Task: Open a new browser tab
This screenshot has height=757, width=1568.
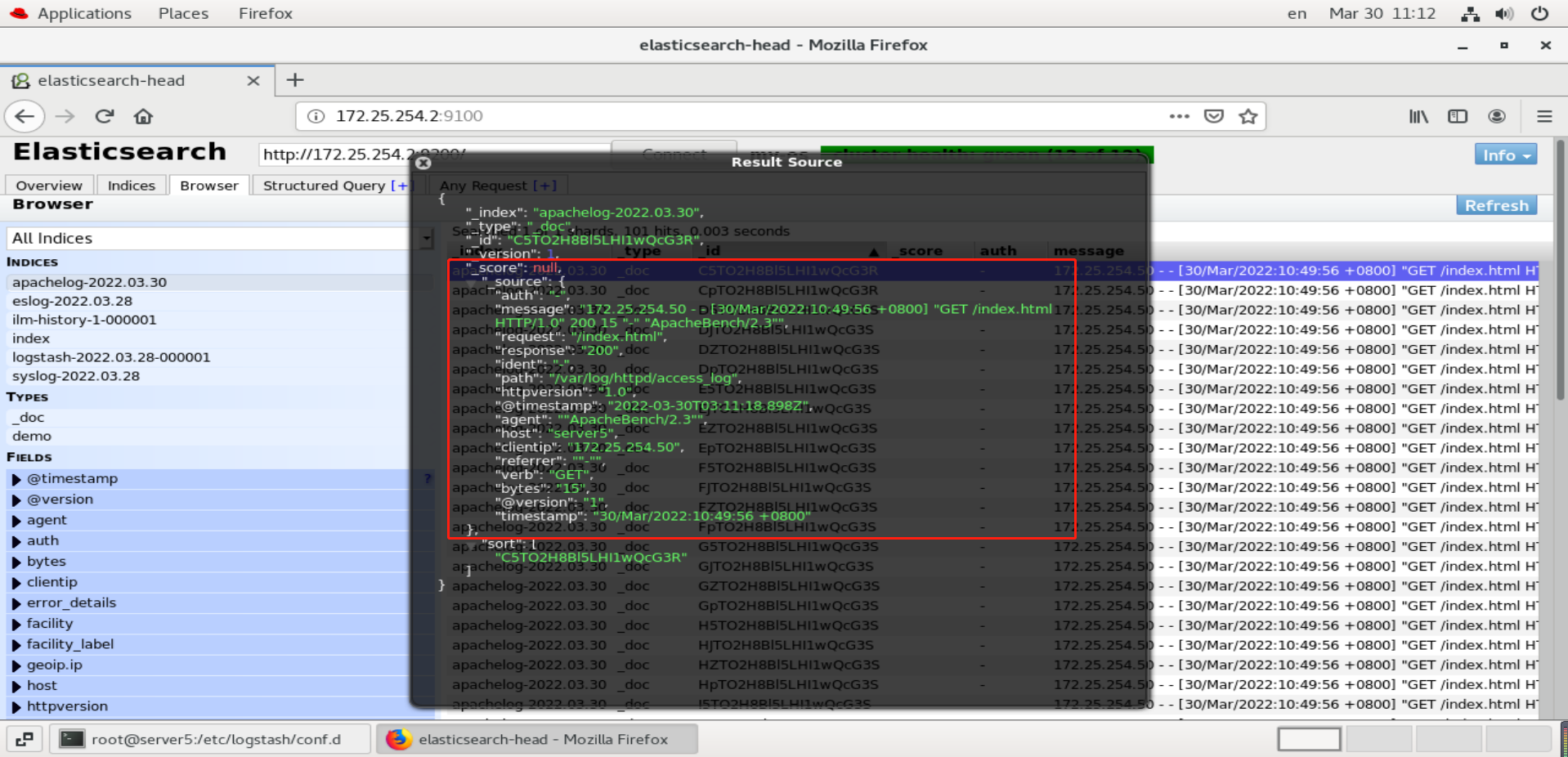Action: [295, 80]
